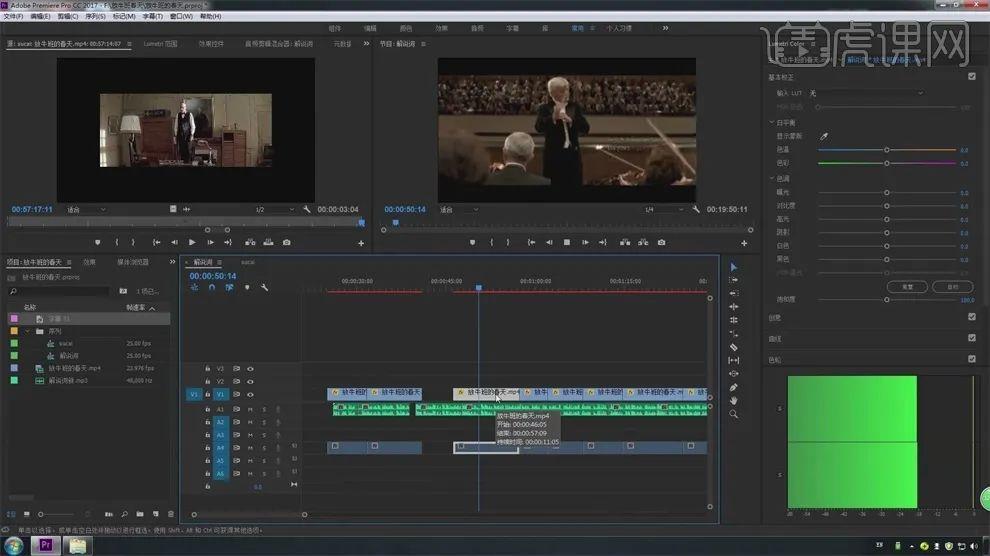Select the Razor tool

[734, 347]
